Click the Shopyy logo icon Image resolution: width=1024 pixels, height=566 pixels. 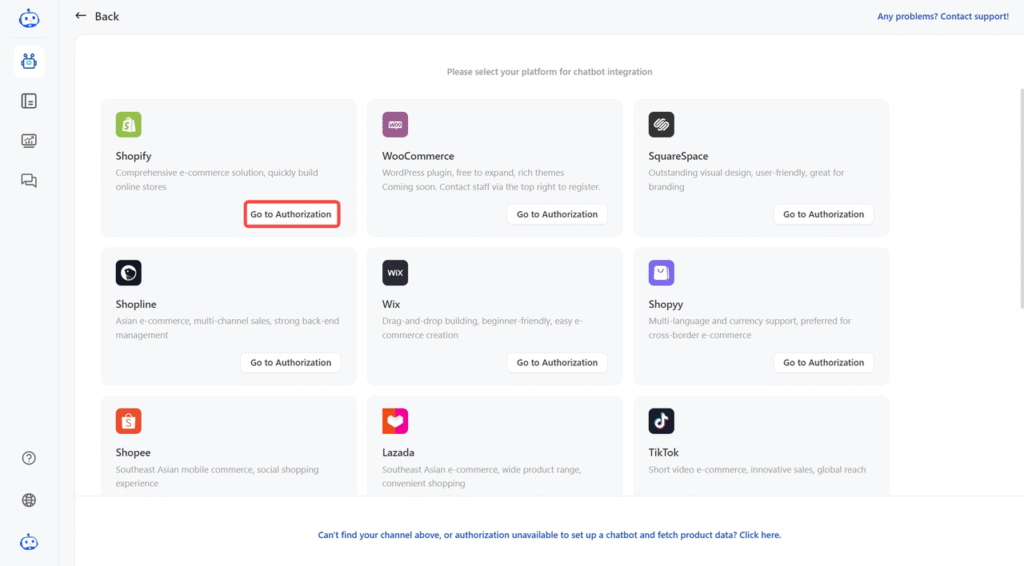[x=662, y=273]
